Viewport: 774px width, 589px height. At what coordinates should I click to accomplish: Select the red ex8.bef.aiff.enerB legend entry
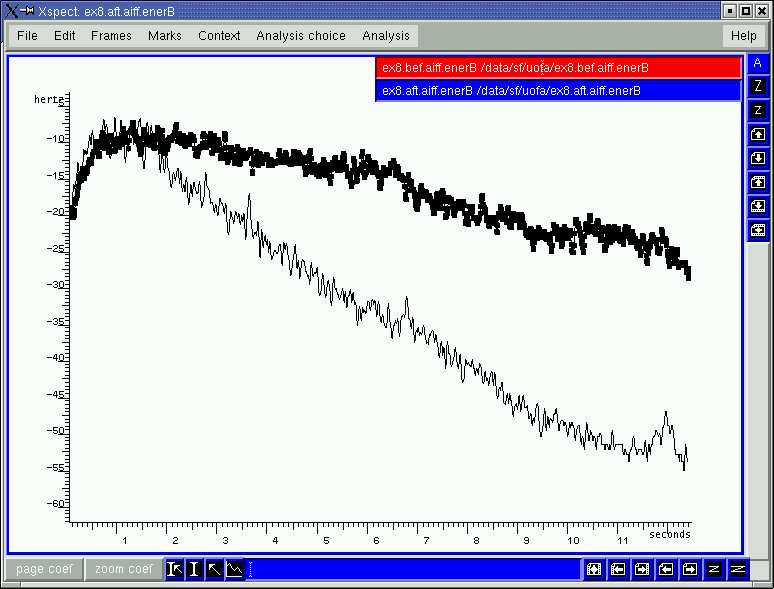(558, 68)
